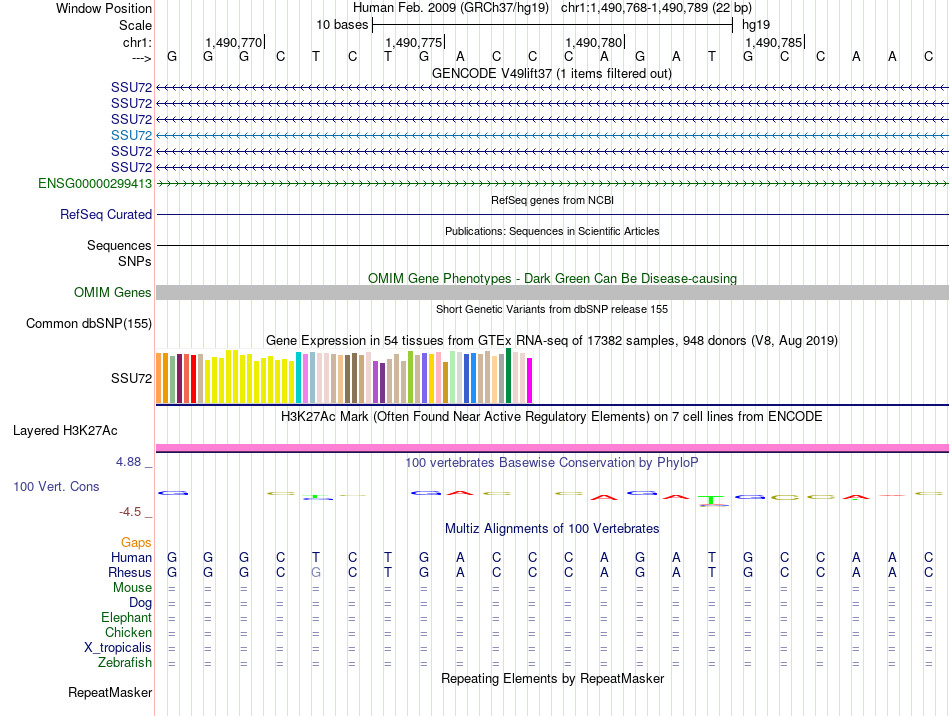
Task: Open the Layered H3K27Ac track label
Action: point(65,431)
